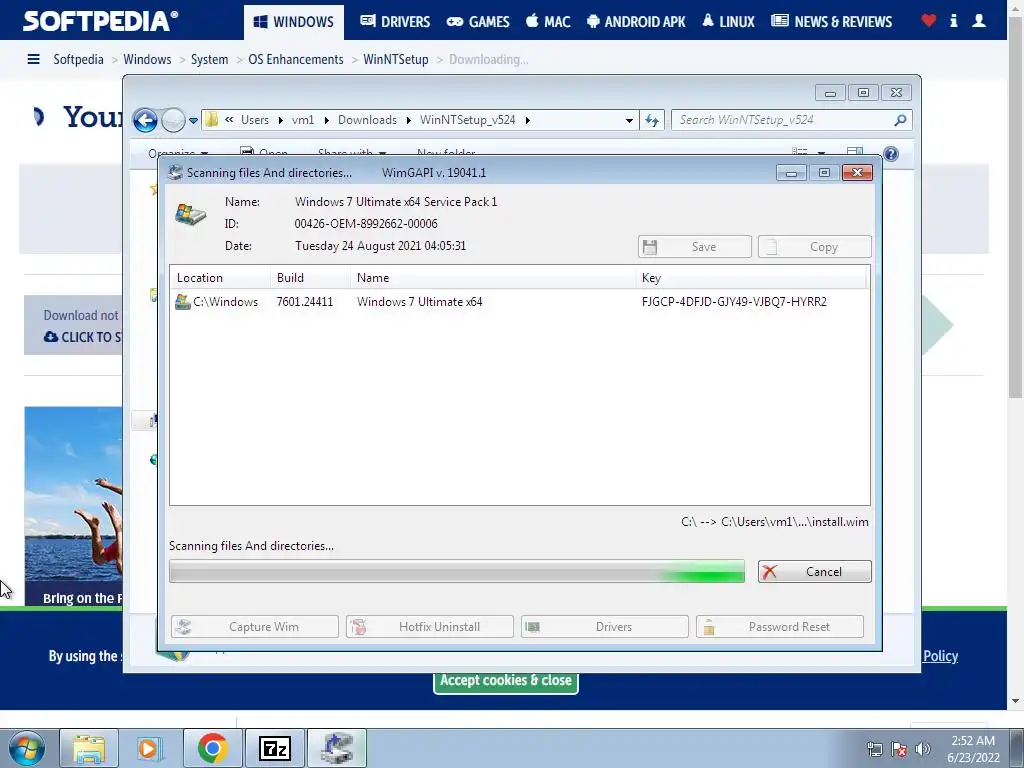1024x768 pixels.
Task: Open File Explorer from the taskbar
Action: (x=89, y=748)
